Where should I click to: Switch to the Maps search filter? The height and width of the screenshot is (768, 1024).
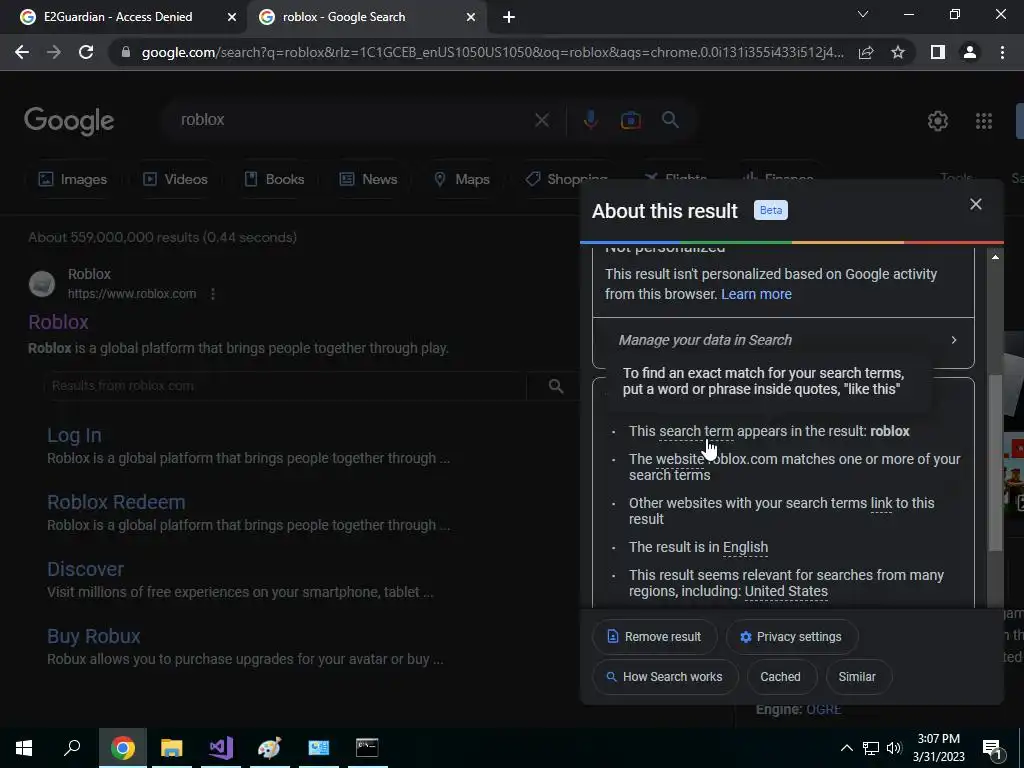462,179
